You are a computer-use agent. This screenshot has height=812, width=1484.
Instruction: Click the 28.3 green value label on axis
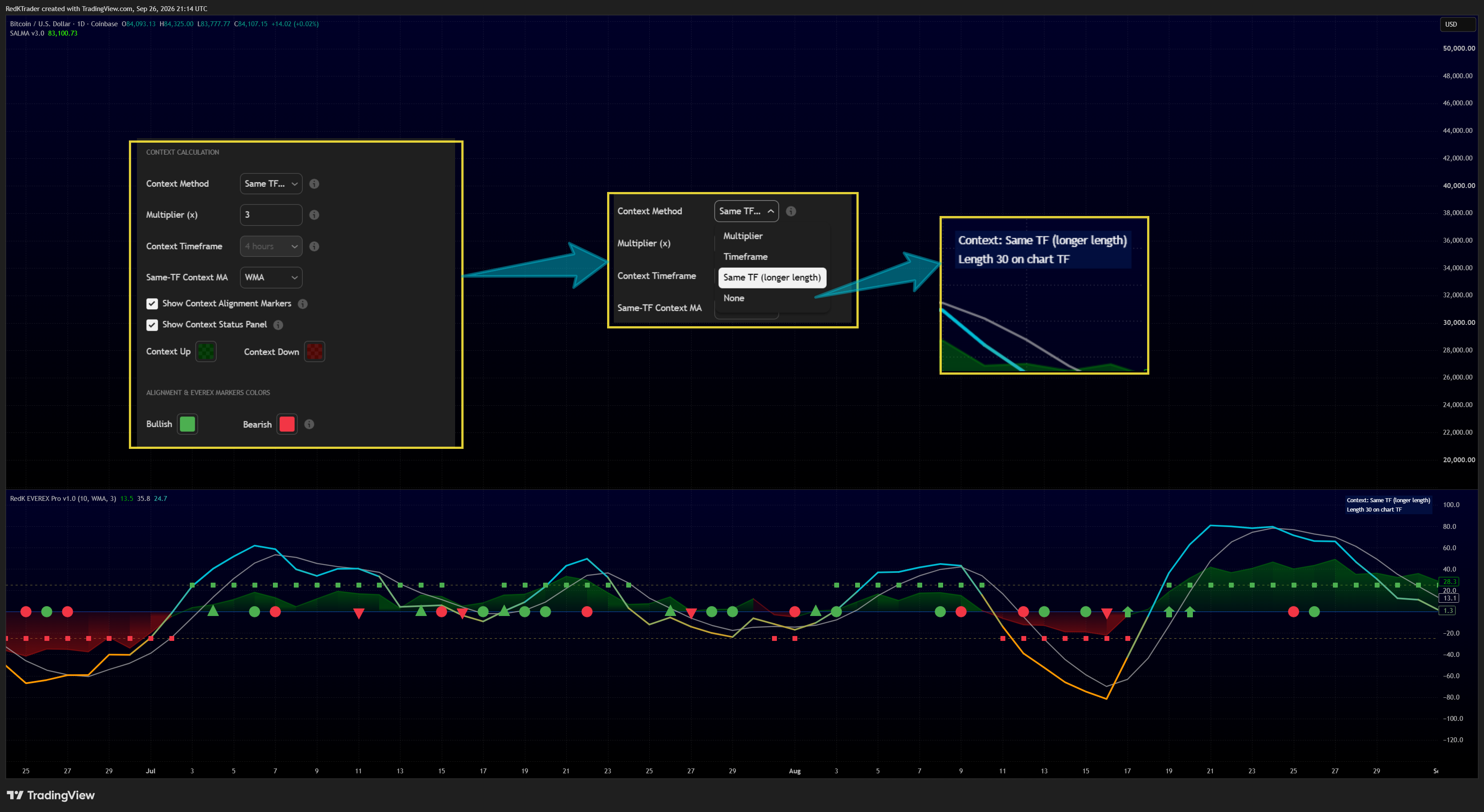1449,582
